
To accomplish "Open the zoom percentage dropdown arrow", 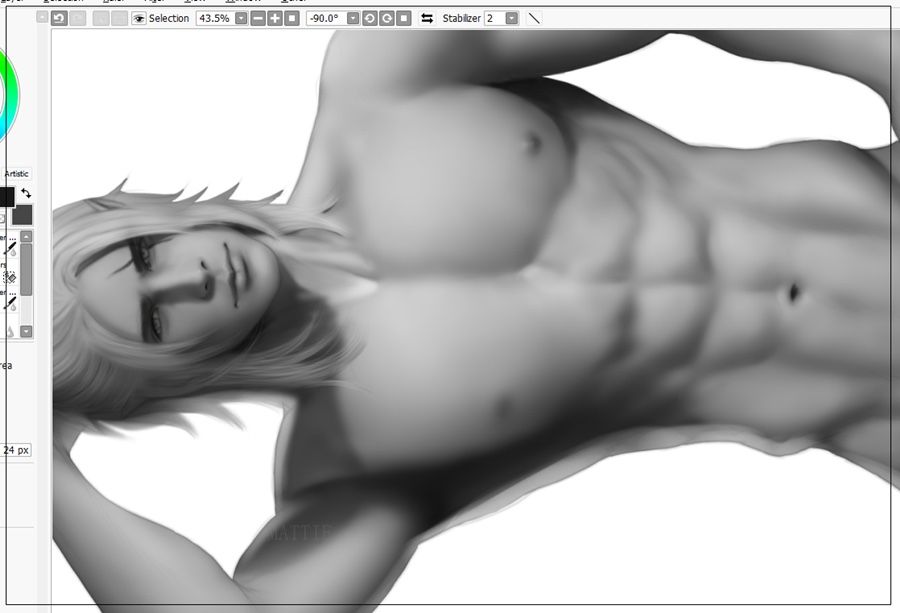I will click(241, 18).
